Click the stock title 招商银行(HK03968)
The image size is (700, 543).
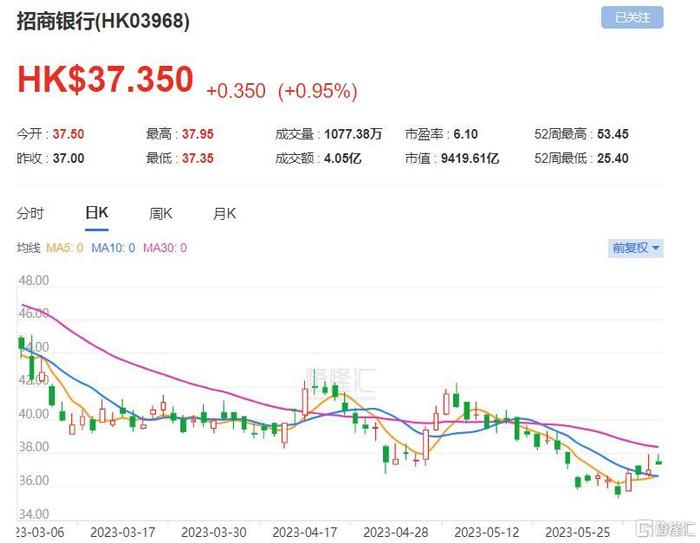[x=103, y=21]
